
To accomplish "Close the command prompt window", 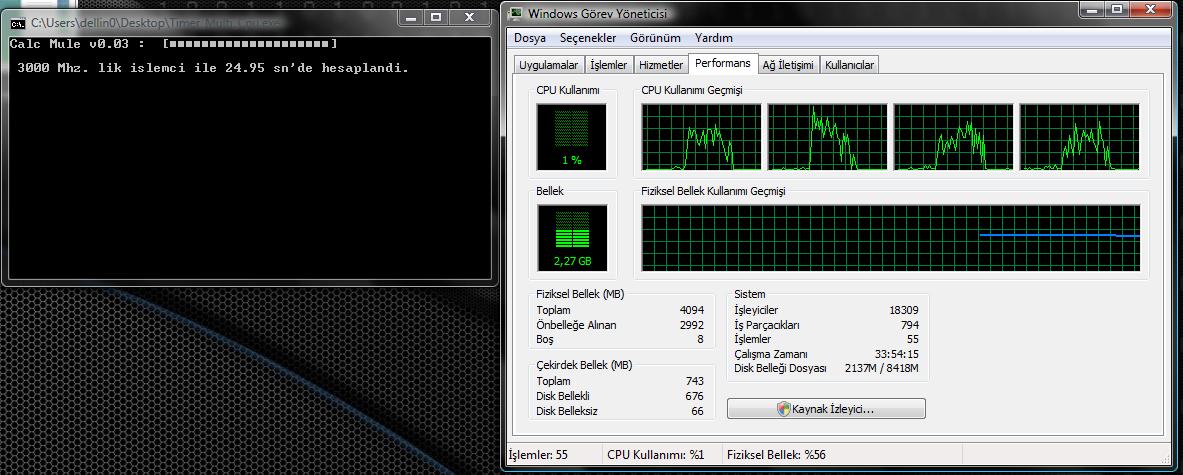I will point(469,16).
